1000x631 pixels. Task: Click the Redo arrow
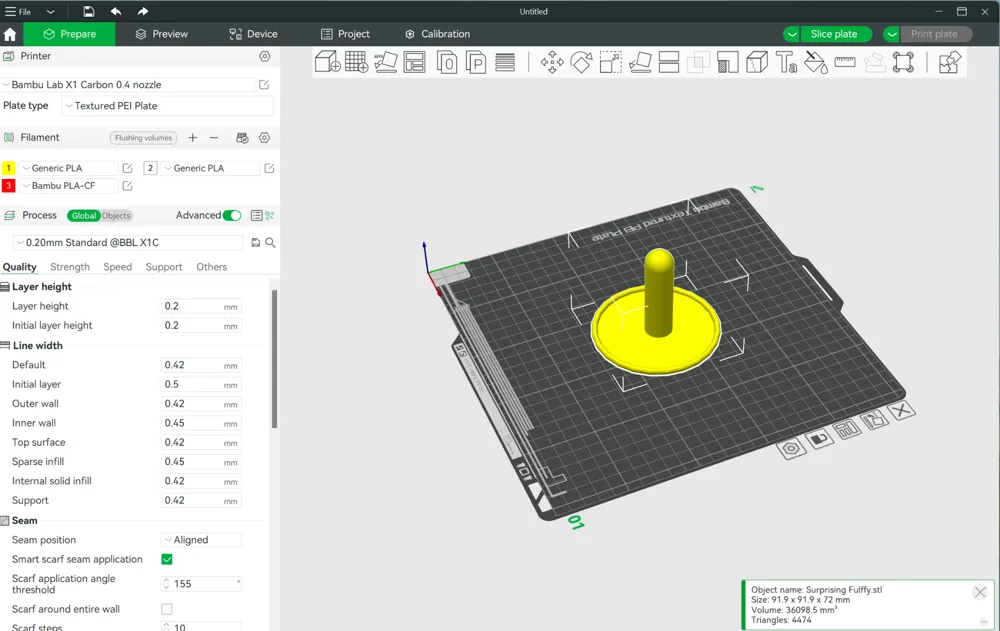tap(143, 11)
